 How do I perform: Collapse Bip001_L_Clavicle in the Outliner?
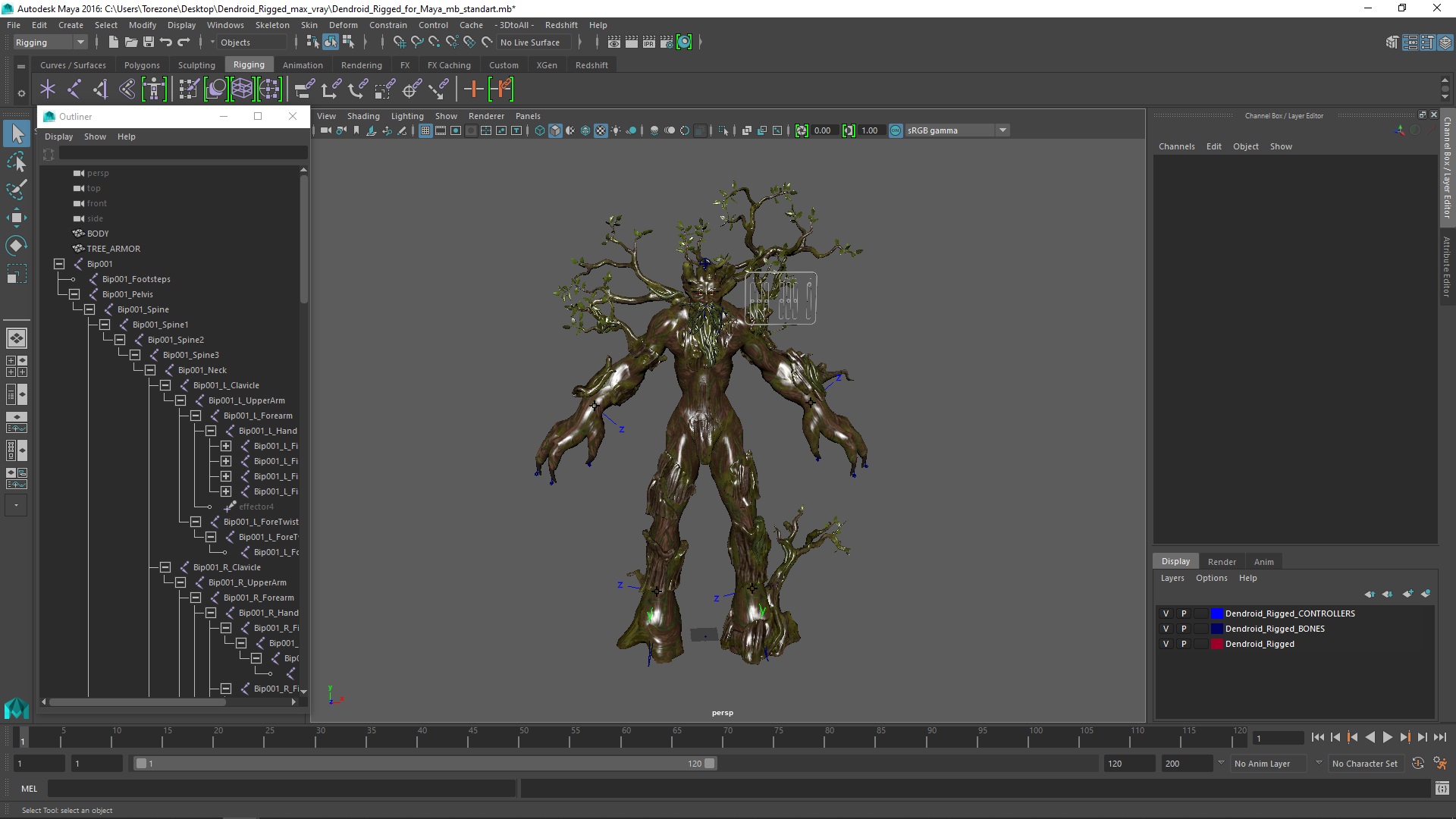coord(165,385)
